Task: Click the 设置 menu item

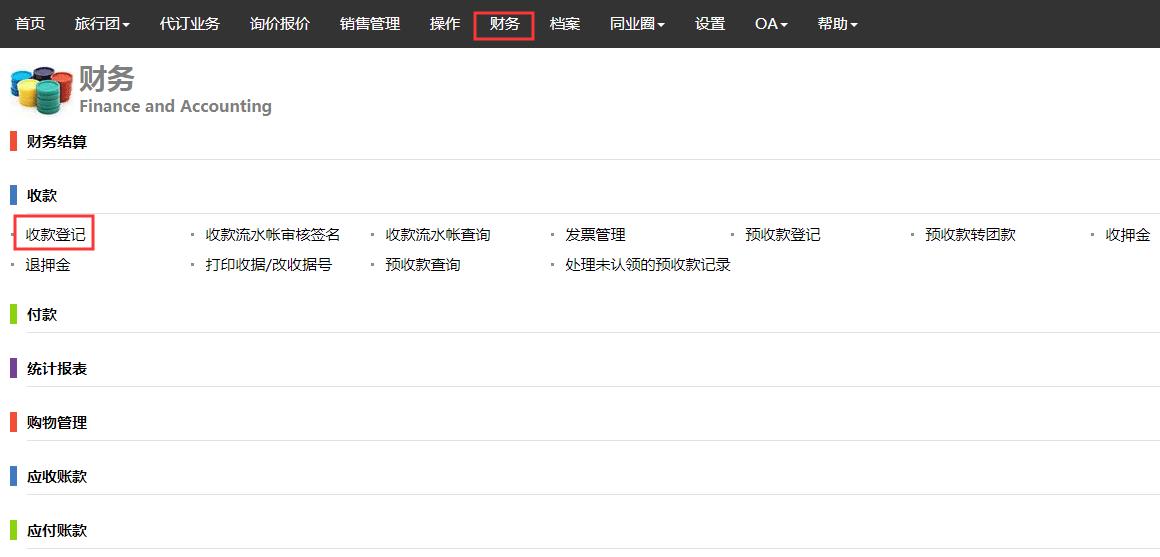Action: (709, 24)
